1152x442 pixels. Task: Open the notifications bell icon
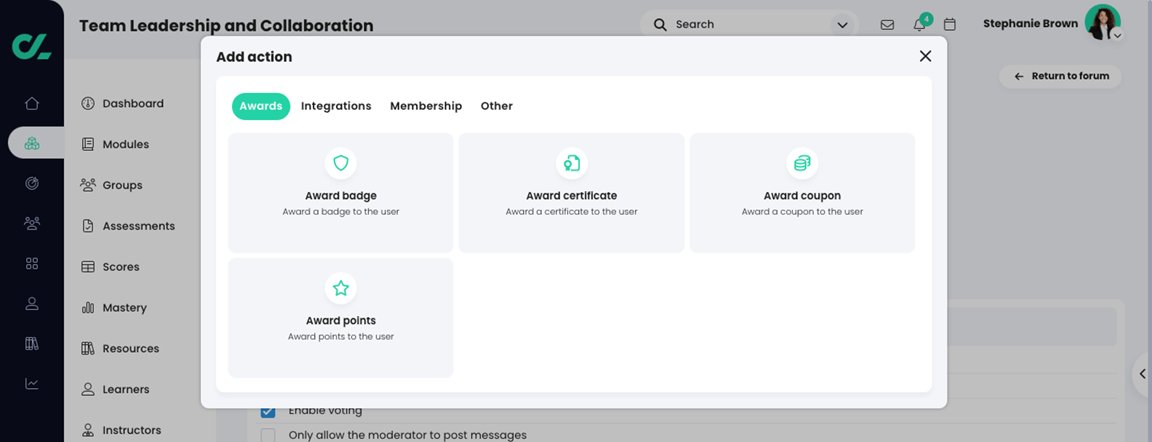pos(919,25)
